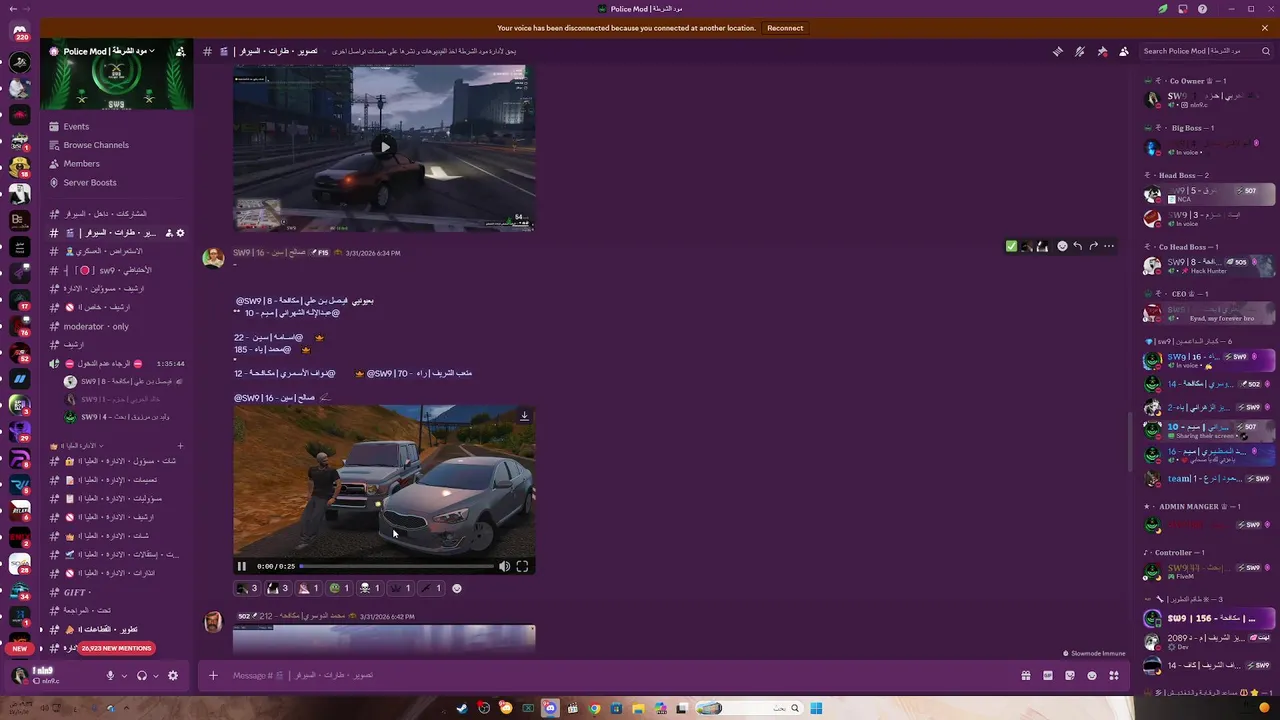1280x720 pixels.
Task: Open notification settings bell in channel header
Action: coord(1080,51)
